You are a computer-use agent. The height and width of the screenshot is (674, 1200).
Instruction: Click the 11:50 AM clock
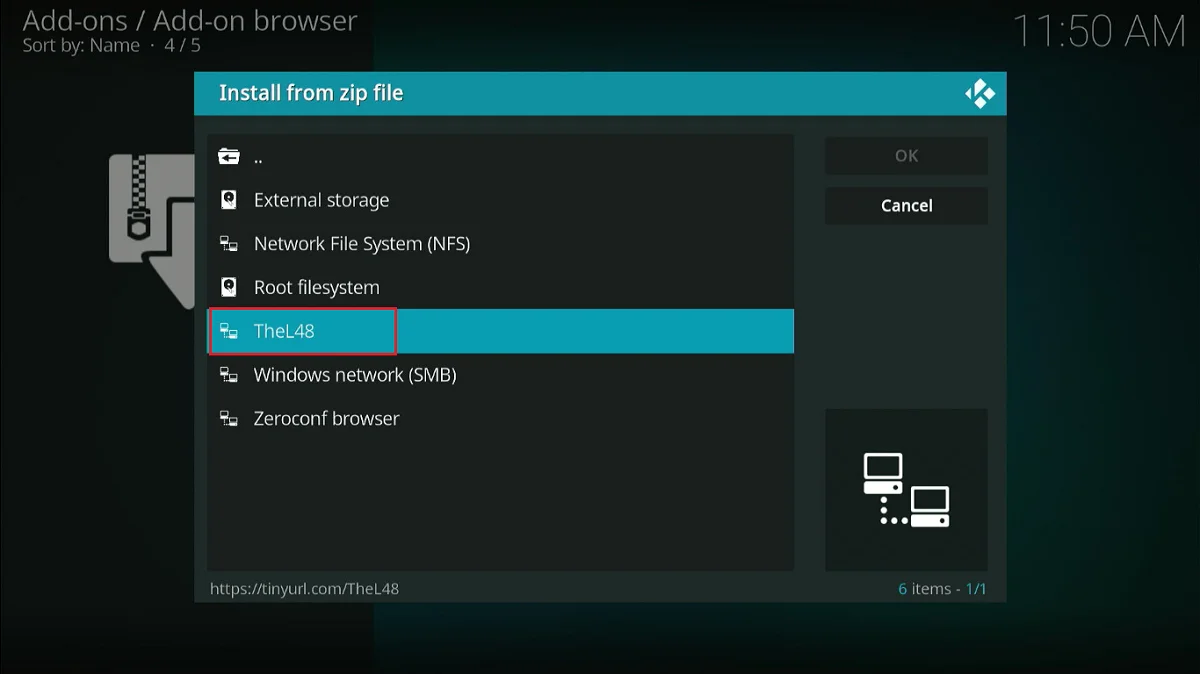[1099, 31]
